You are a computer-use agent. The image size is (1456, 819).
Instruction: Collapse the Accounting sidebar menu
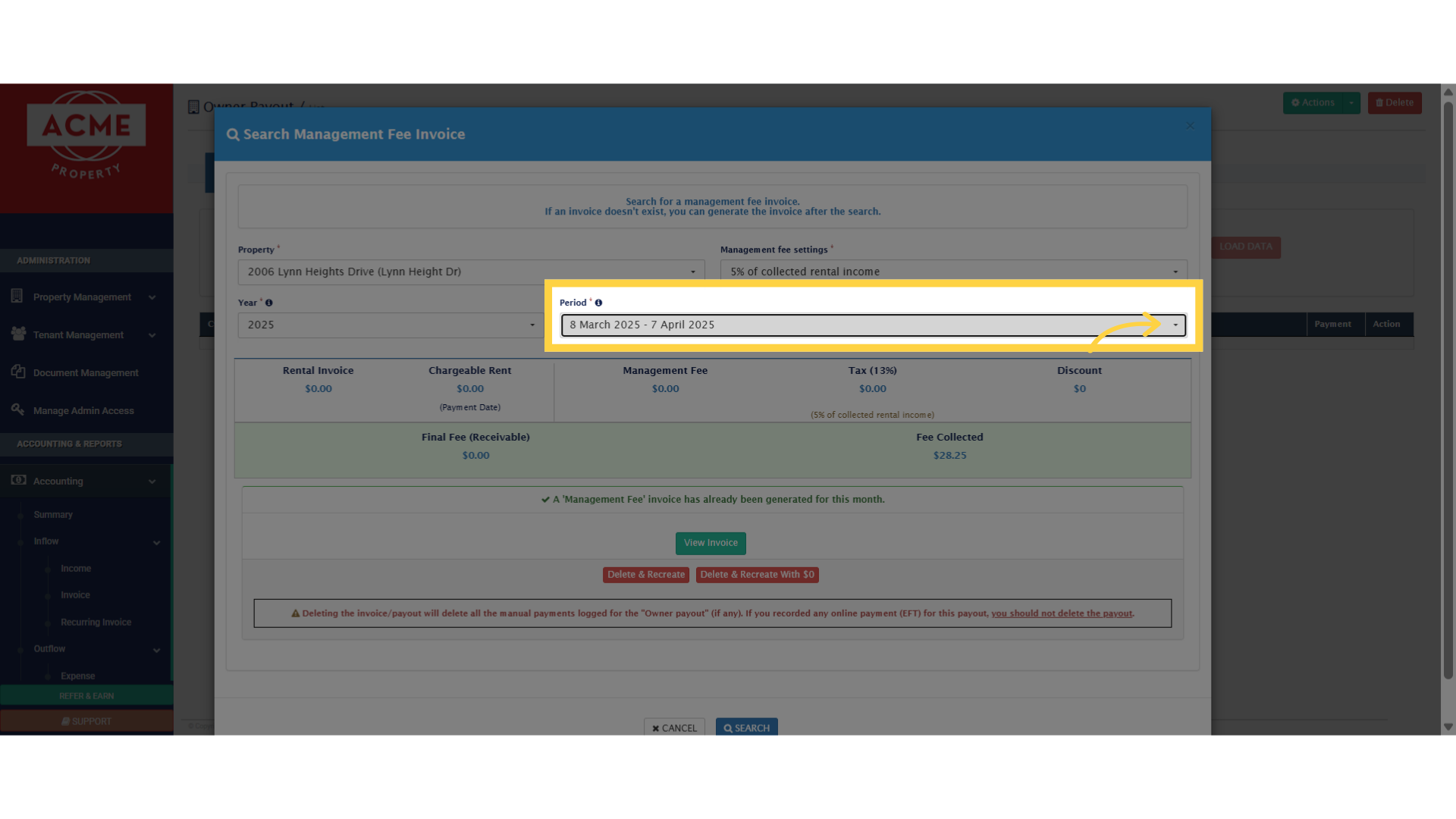(x=86, y=482)
